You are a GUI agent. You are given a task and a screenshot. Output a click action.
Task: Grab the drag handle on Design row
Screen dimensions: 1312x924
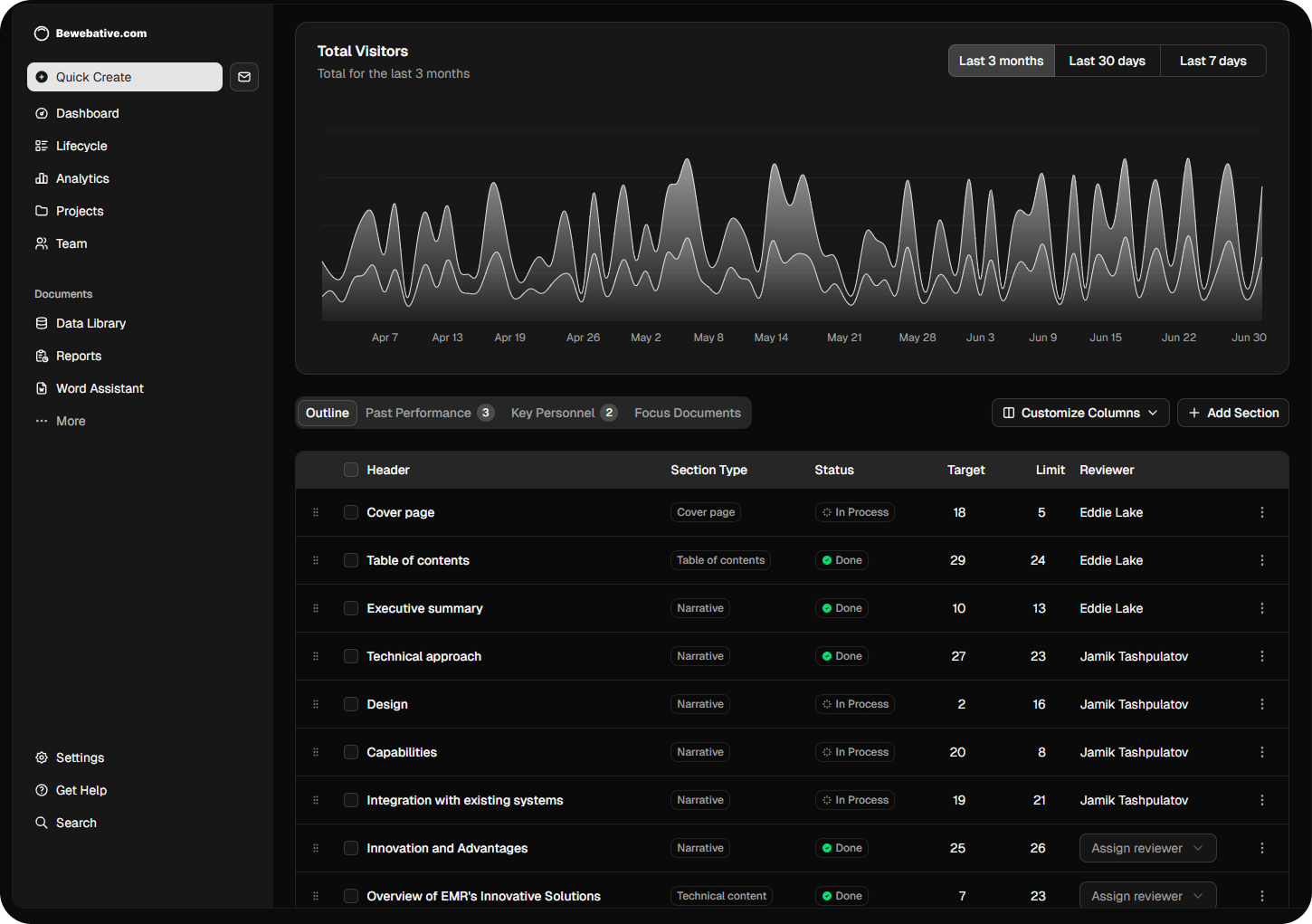(x=316, y=704)
